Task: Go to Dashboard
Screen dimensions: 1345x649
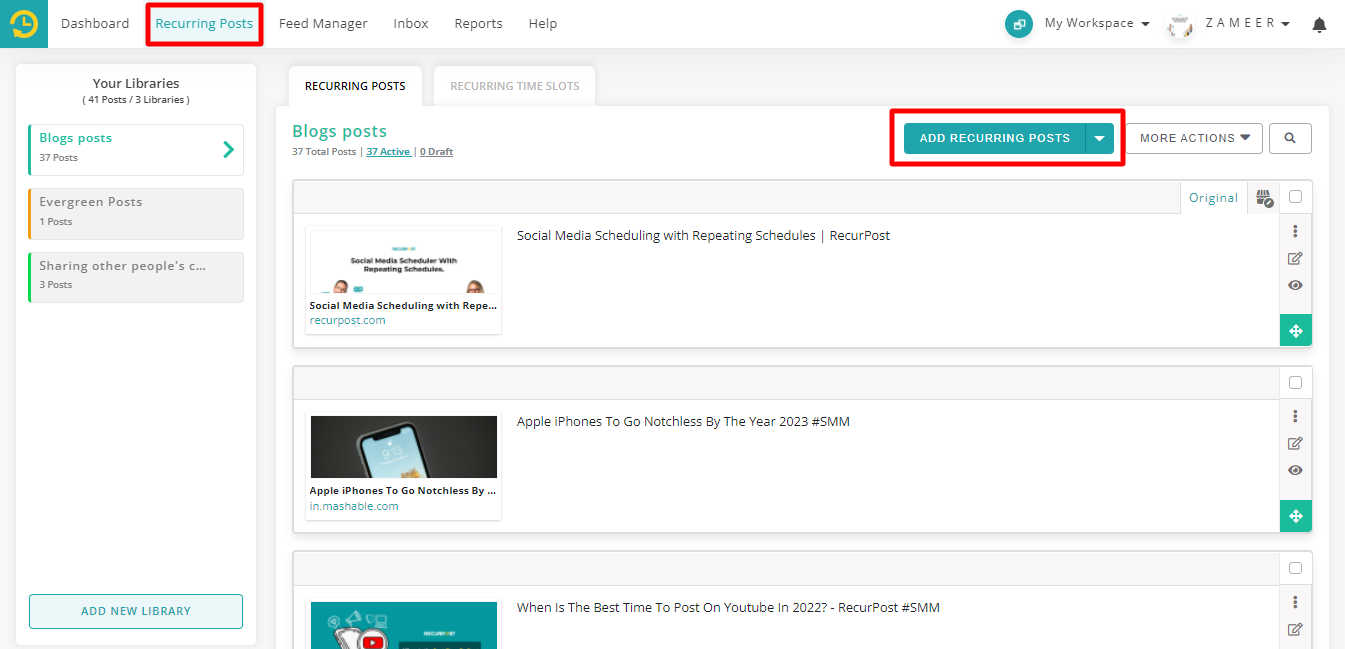Action: tap(95, 23)
